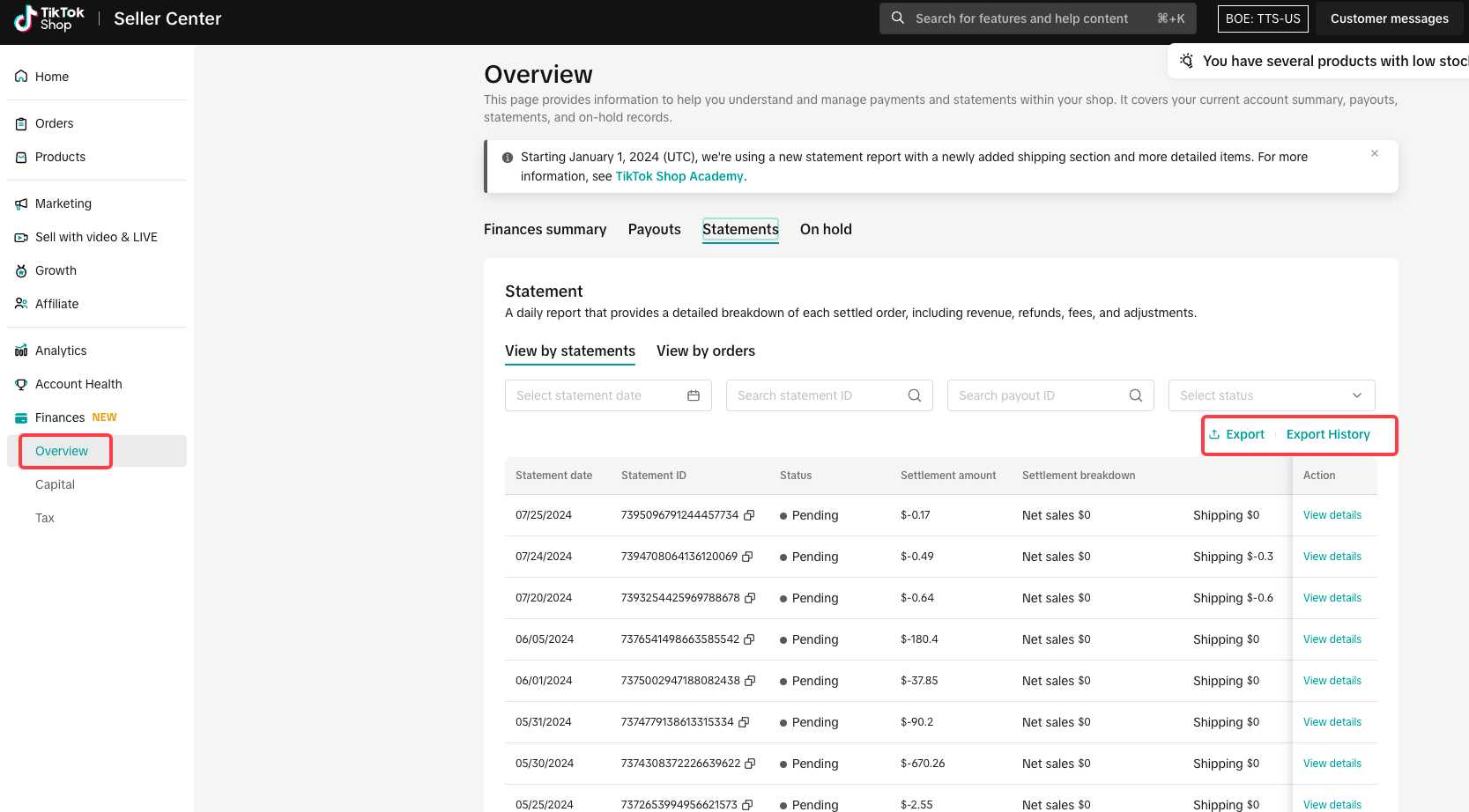The height and width of the screenshot is (812, 1469).
Task: Copy statement ID 7394708064136120069
Action: pyautogui.click(x=747, y=557)
